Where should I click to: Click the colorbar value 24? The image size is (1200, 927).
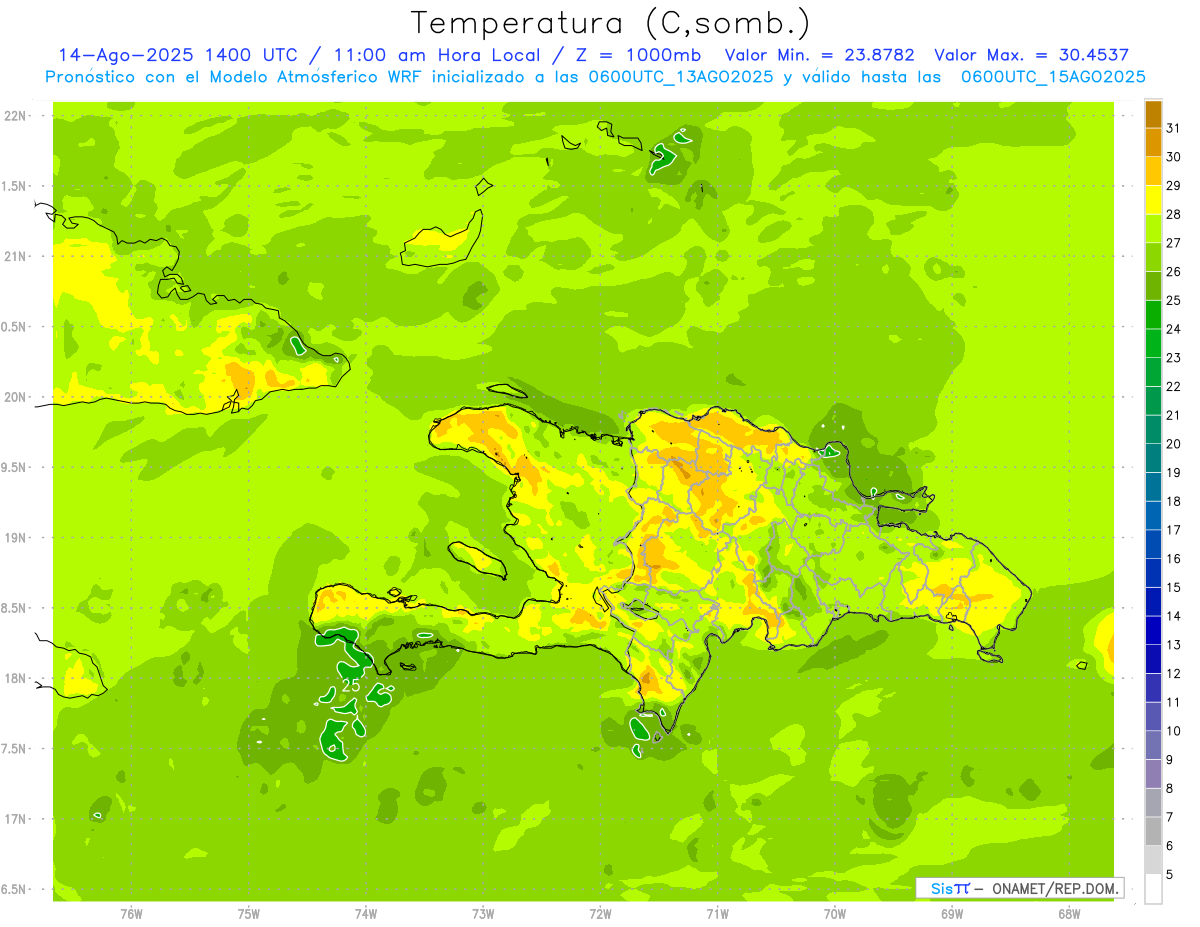pos(1174,329)
